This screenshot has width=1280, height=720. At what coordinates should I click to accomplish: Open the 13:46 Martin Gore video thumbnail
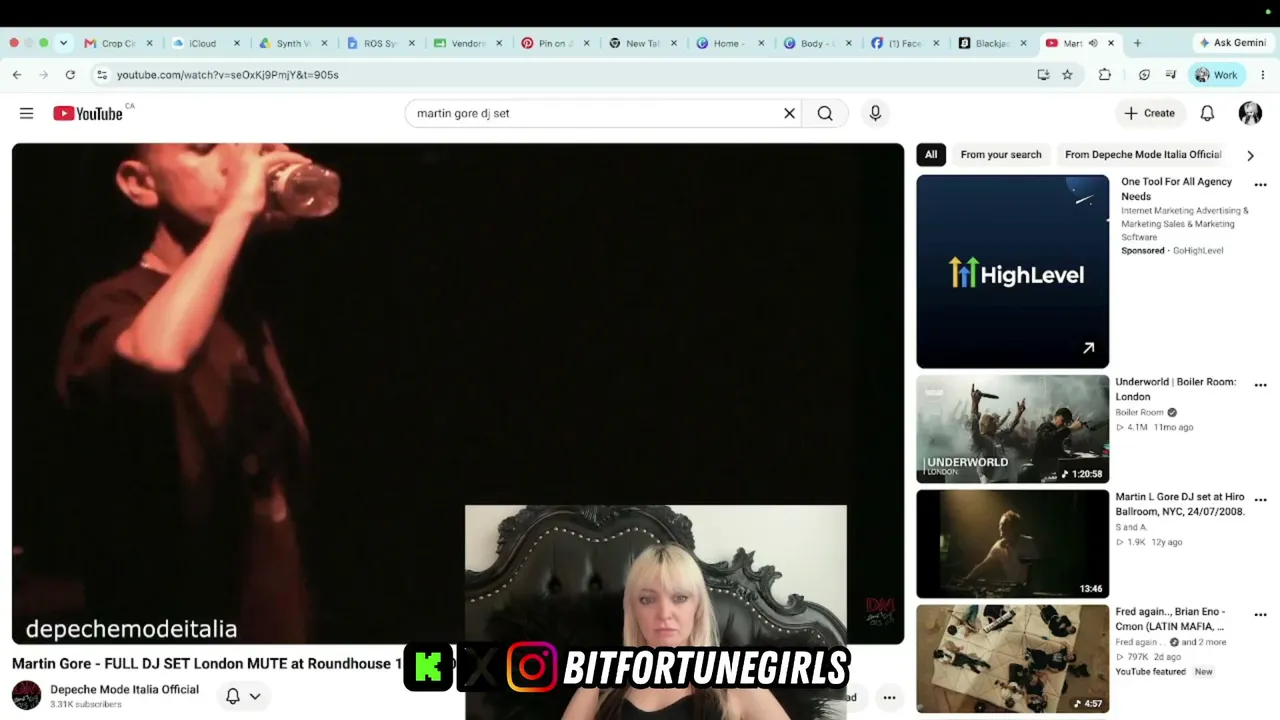1013,544
